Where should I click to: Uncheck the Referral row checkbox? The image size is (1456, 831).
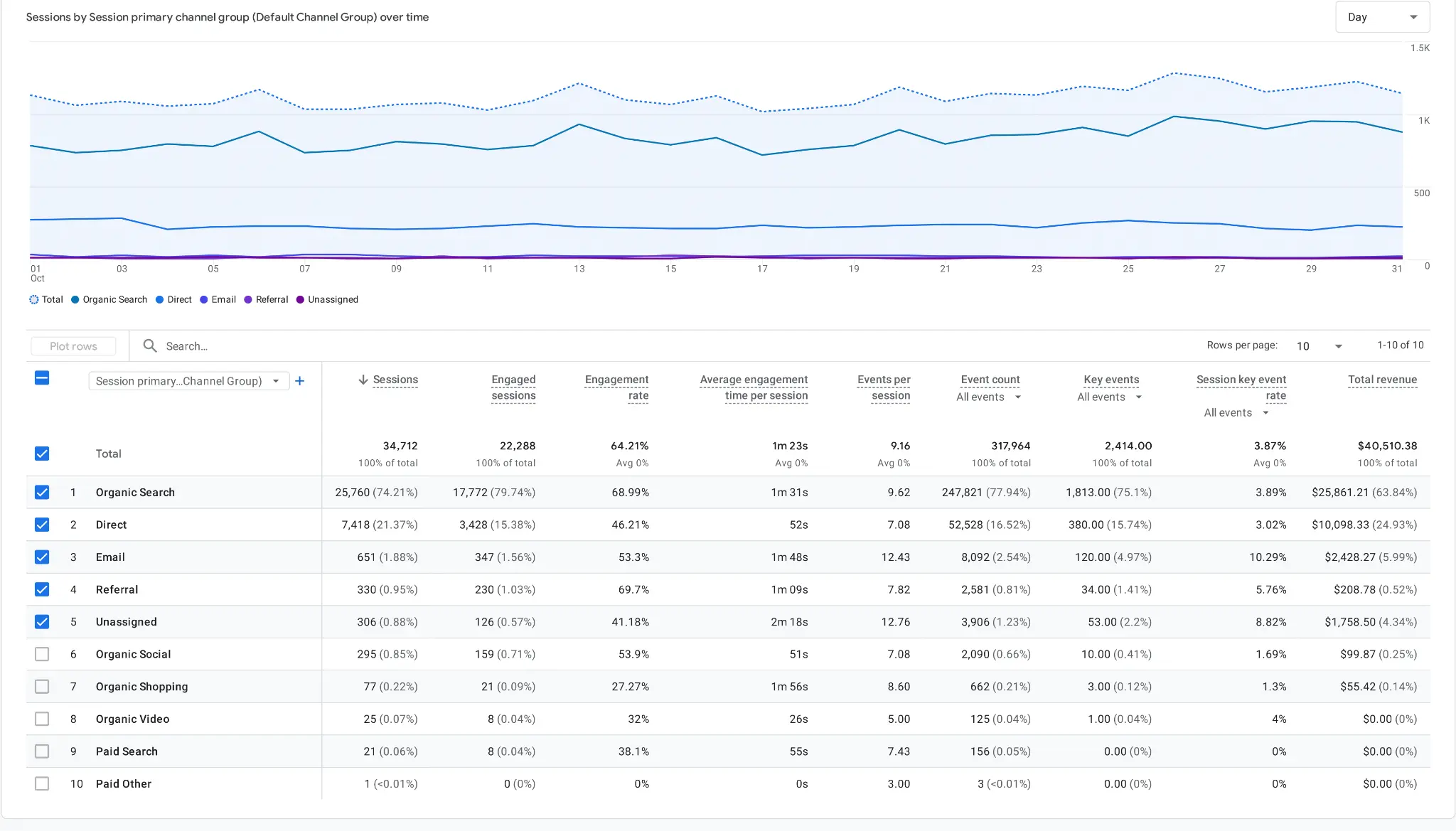click(x=42, y=589)
